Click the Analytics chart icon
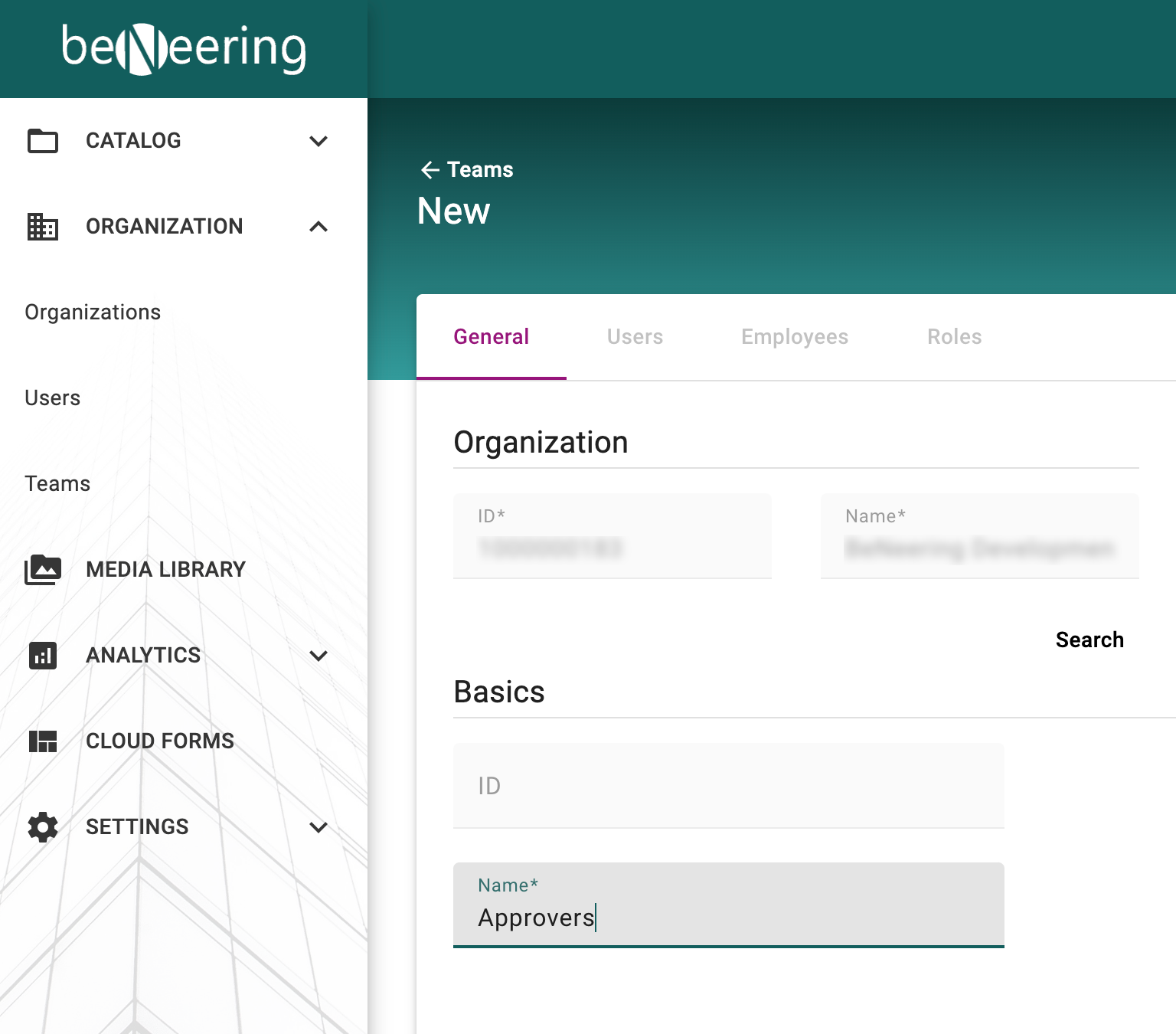1176x1034 pixels. point(43,656)
